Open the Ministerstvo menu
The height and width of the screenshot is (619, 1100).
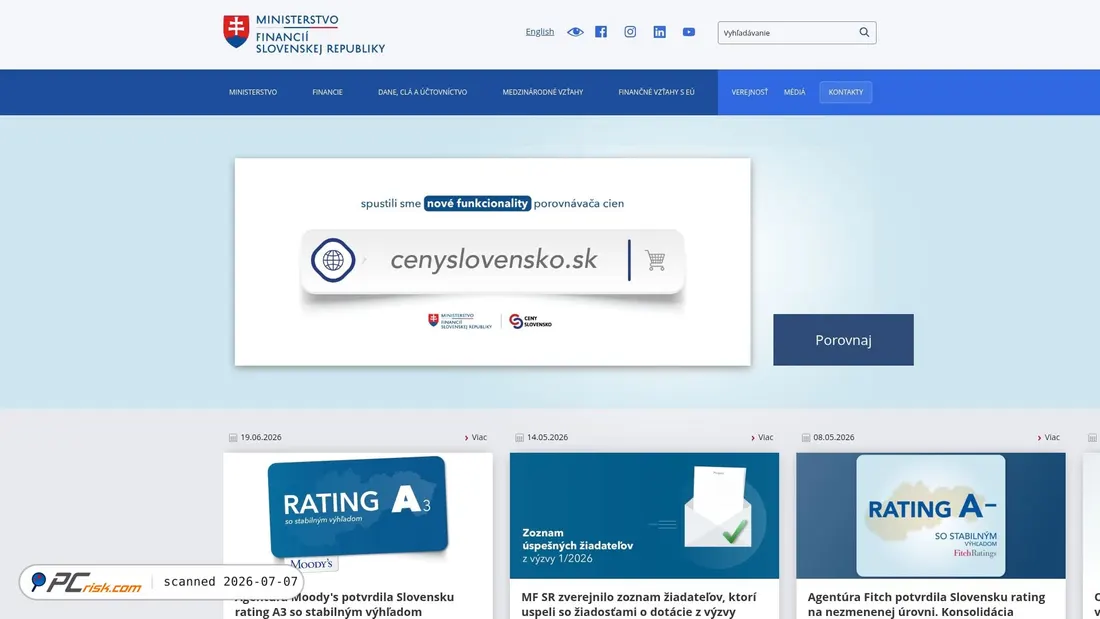(253, 92)
